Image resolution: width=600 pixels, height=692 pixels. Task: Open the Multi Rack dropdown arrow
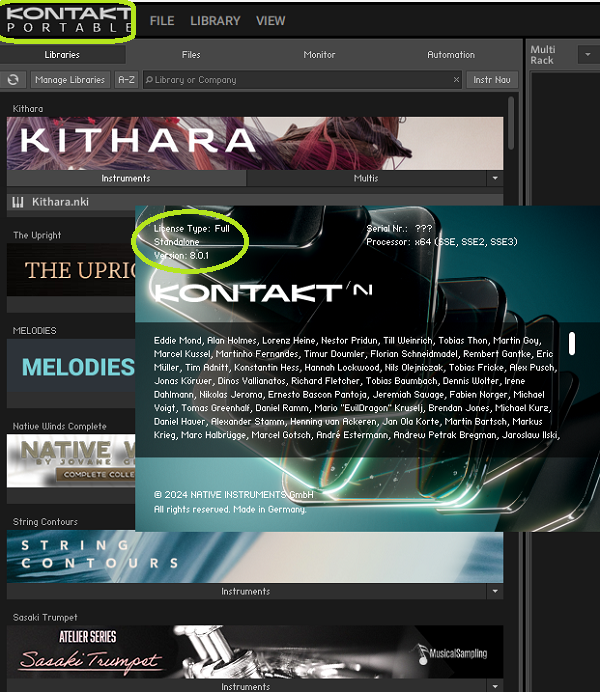pyautogui.click(x=588, y=55)
